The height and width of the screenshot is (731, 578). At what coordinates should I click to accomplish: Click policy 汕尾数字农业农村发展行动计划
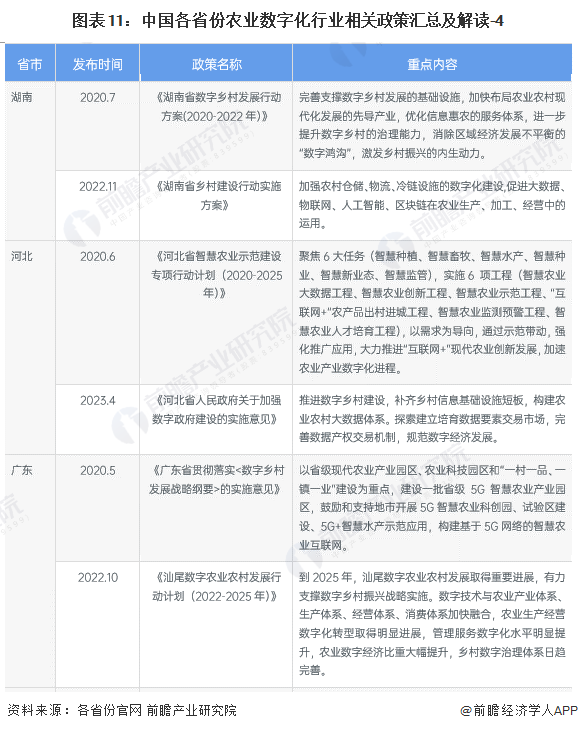(x=216, y=586)
